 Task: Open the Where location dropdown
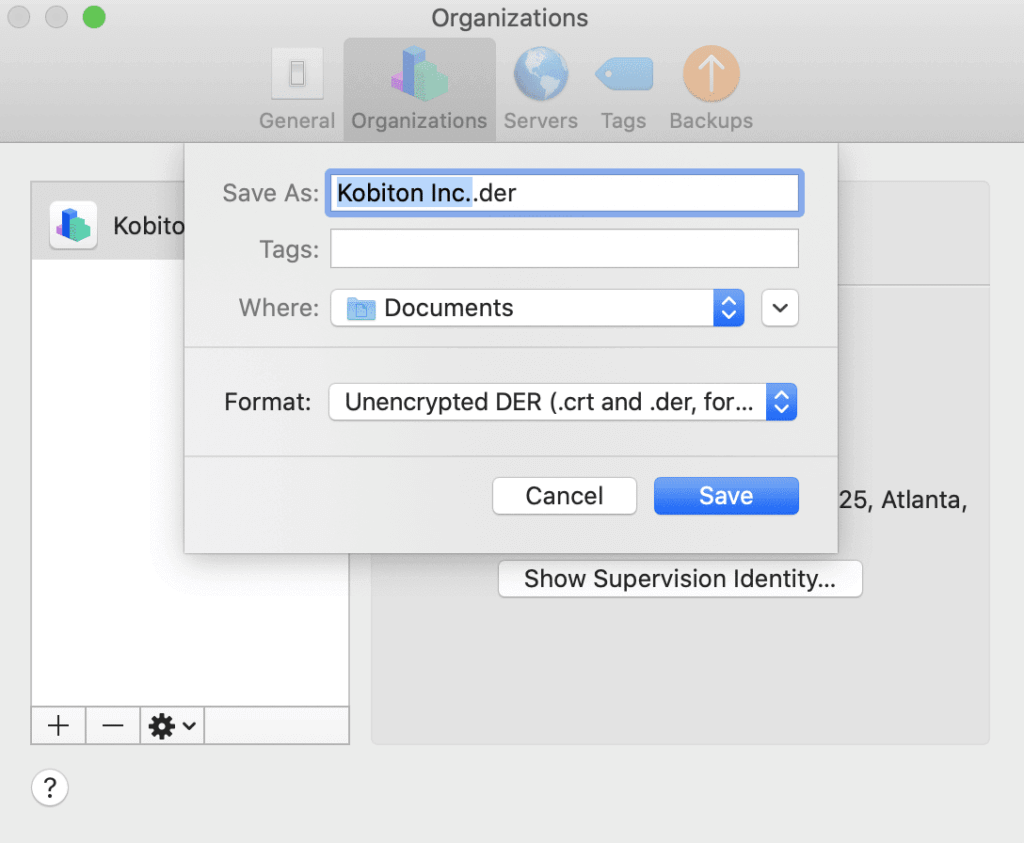click(x=731, y=308)
